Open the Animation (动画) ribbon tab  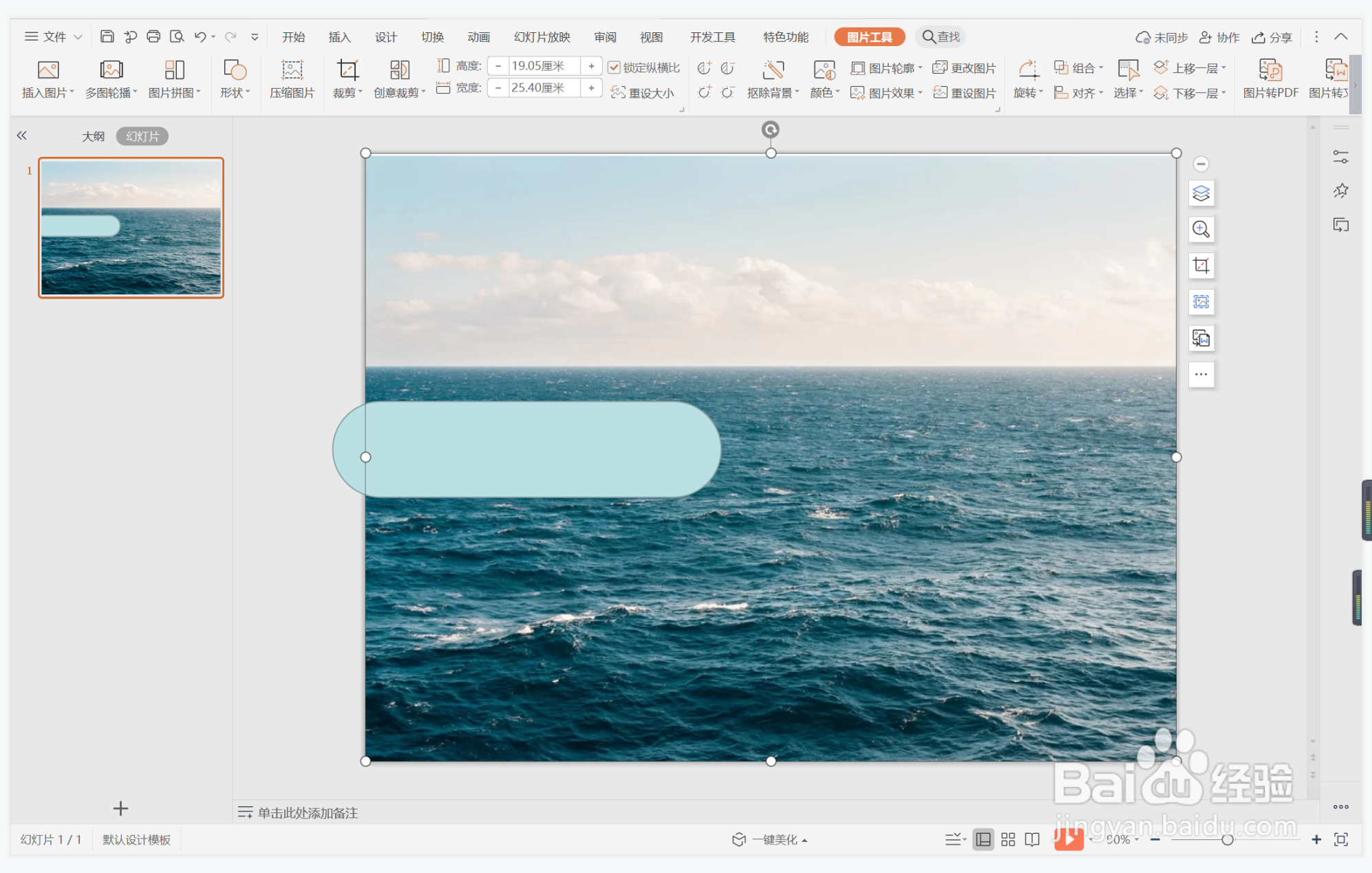point(479,36)
